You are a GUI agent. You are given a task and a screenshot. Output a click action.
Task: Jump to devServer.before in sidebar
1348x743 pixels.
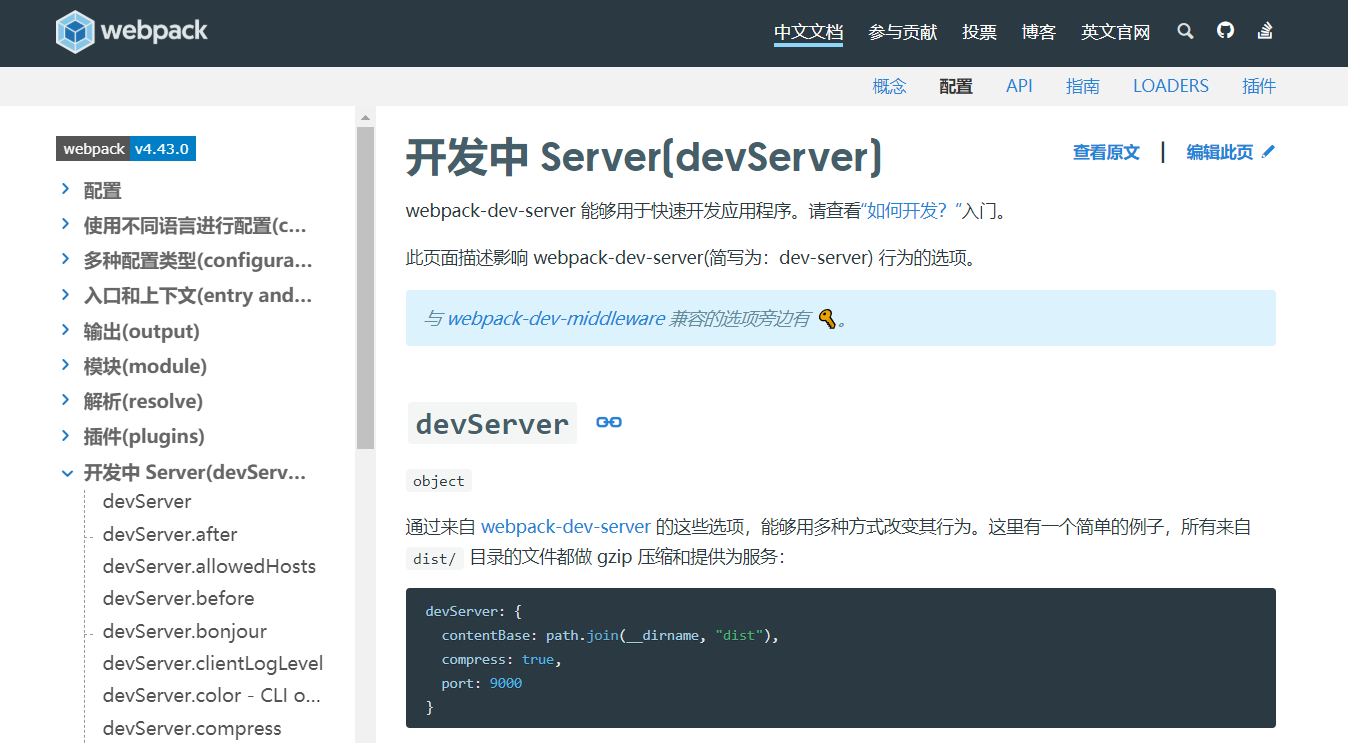(x=178, y=598)
